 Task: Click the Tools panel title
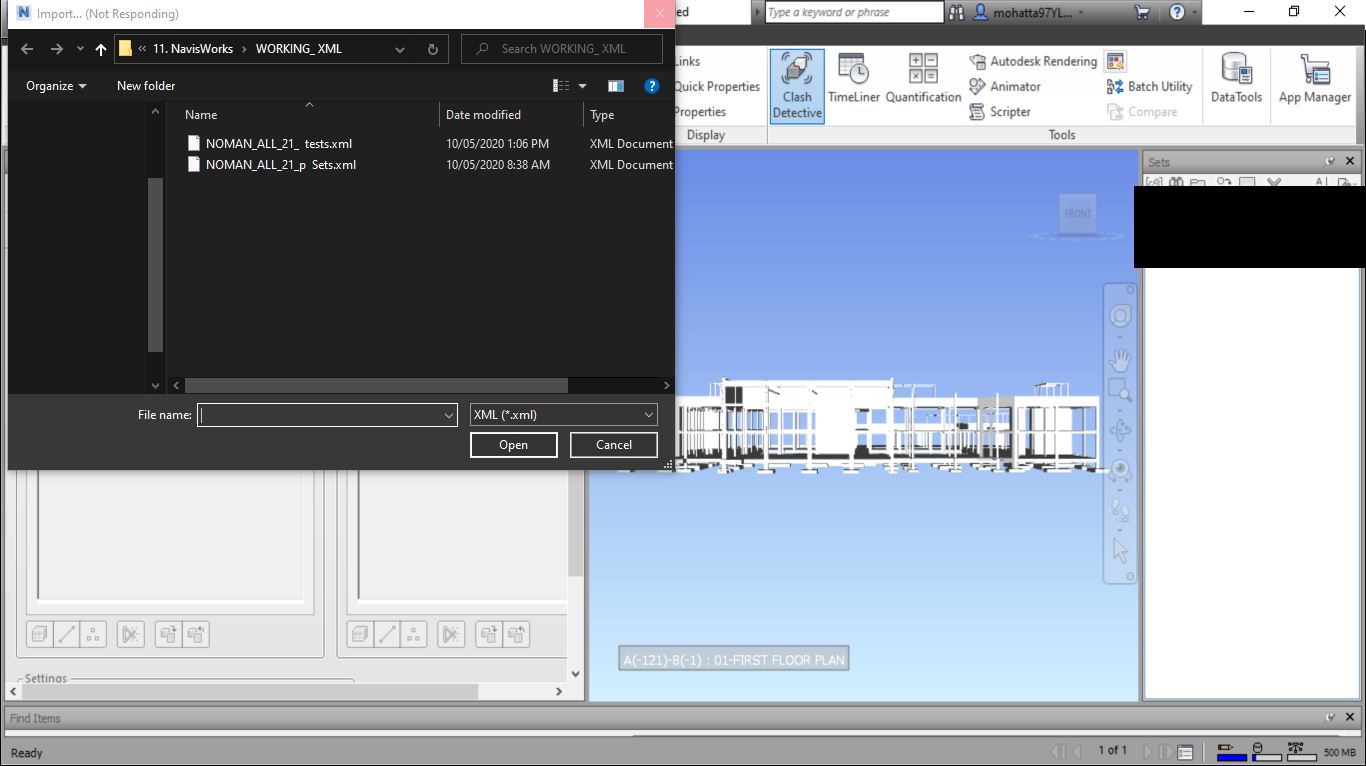pyautogui.click(x=1062, y=135)
